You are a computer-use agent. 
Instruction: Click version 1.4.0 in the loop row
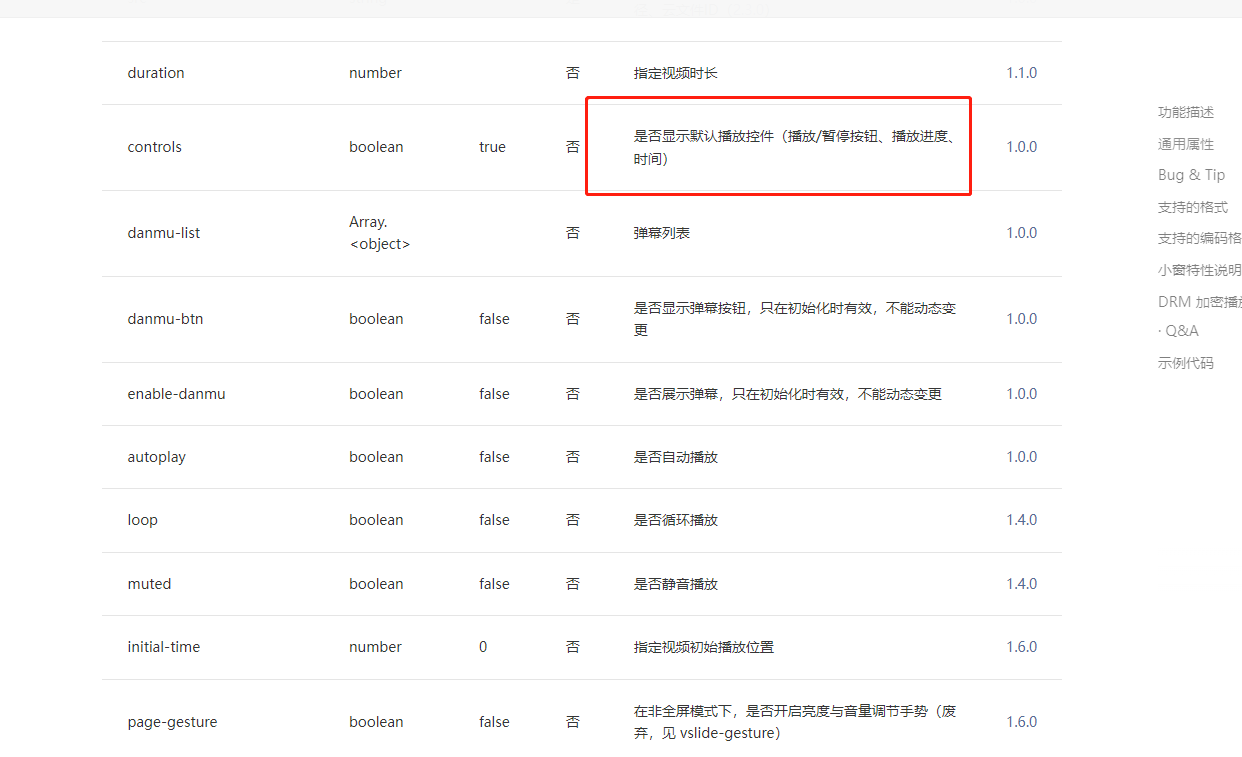1022,520
